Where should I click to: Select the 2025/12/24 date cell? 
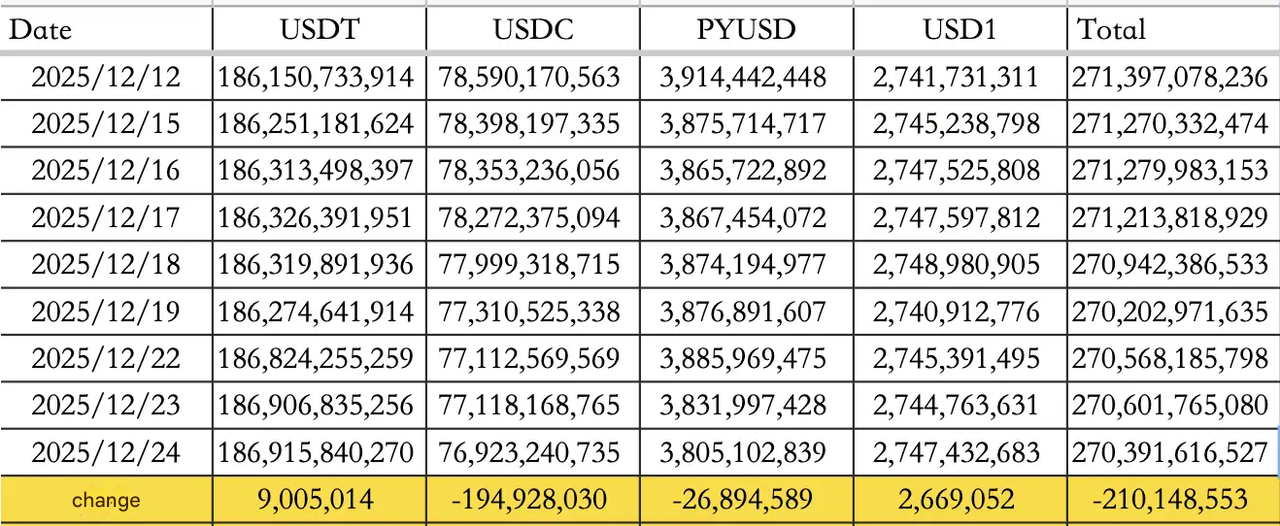point(106,452)
